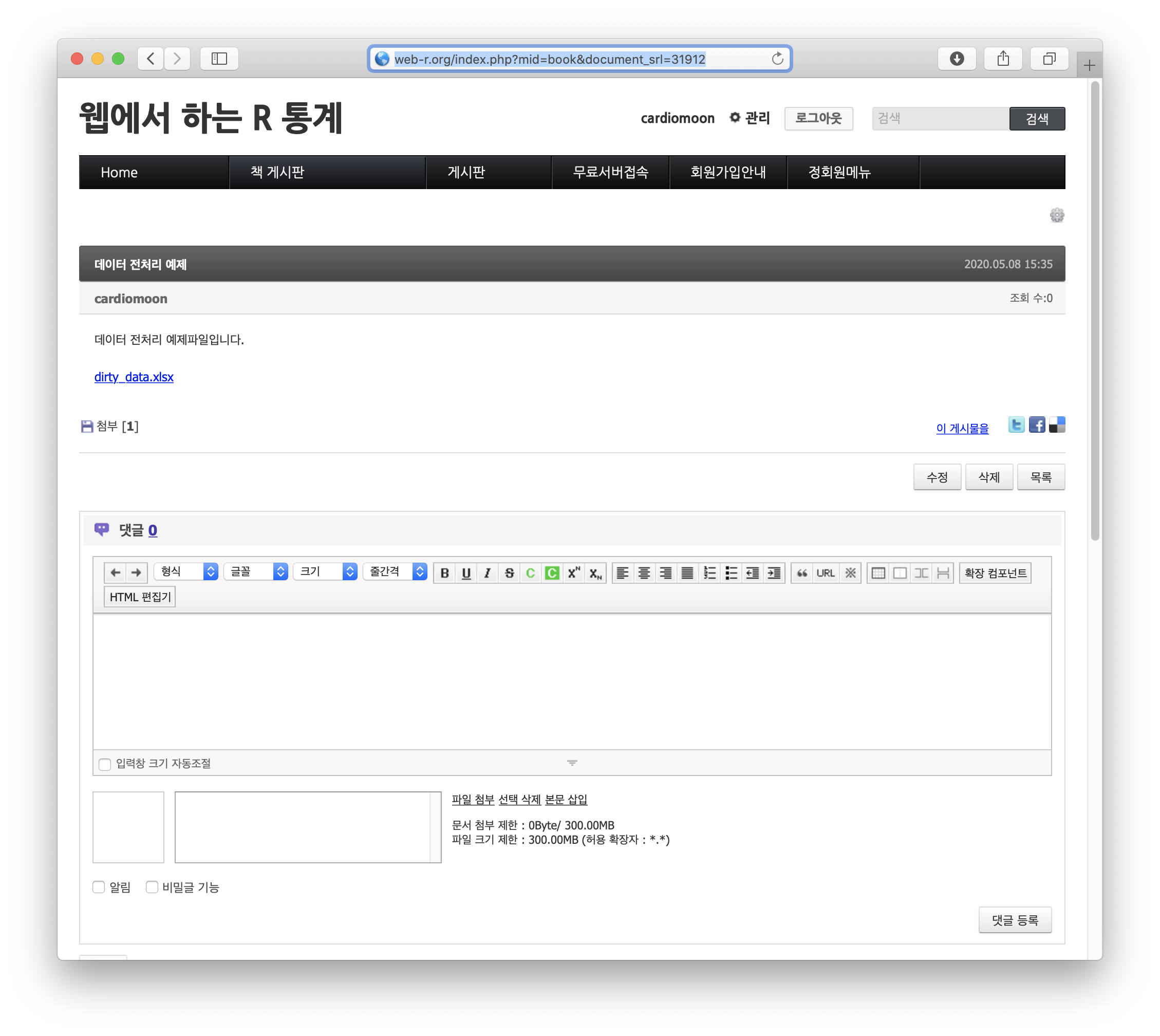Check the 알림 checkbox
The image size is (1160, 1036).
point(99,887)
